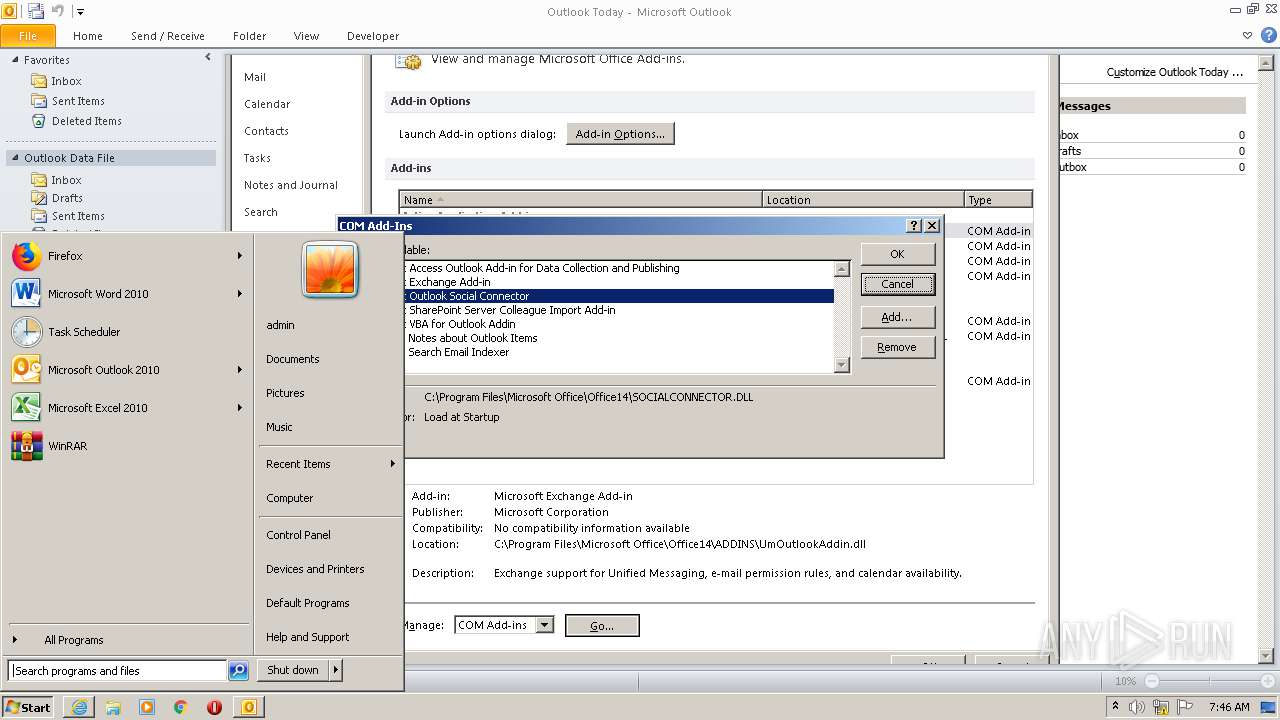Click the zoom slider in status bar
The height and width of the screenshot is (720, 1280).
coord(1210,681)
